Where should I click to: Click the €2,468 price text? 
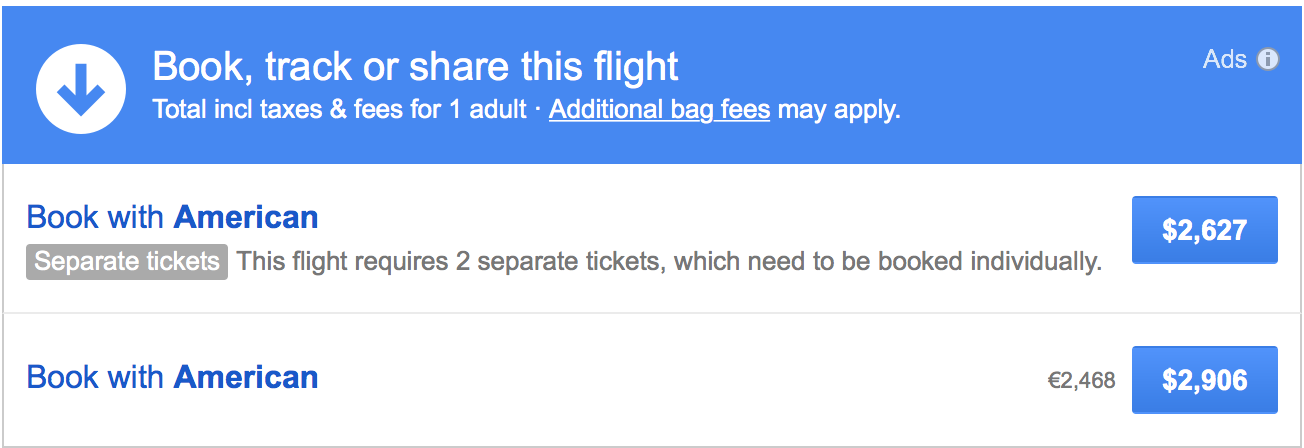pyautogui.click(x=1081, y=381)
